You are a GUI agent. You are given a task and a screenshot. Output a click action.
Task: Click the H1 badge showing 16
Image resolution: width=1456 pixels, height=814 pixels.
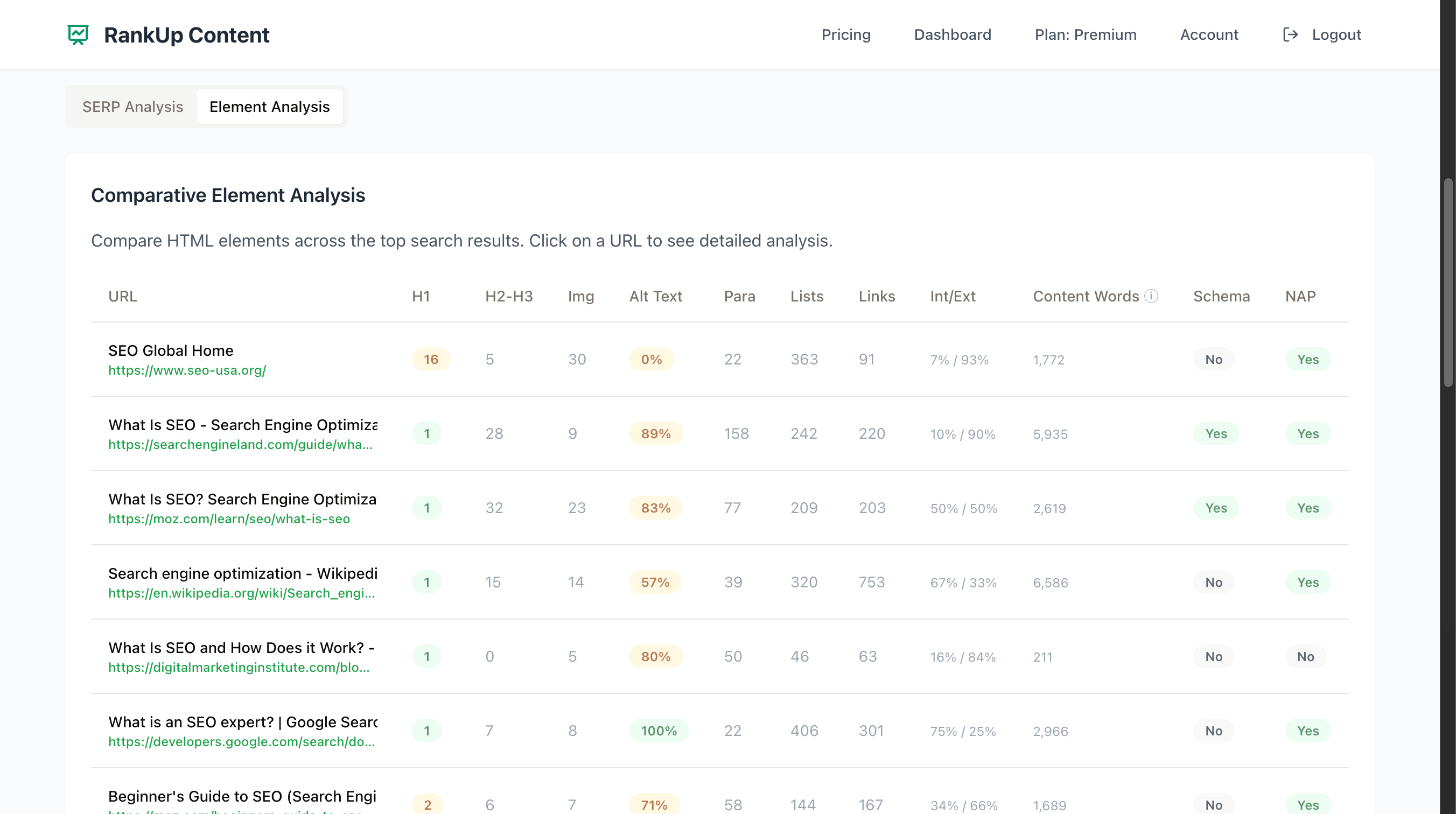tap(431, 359)
